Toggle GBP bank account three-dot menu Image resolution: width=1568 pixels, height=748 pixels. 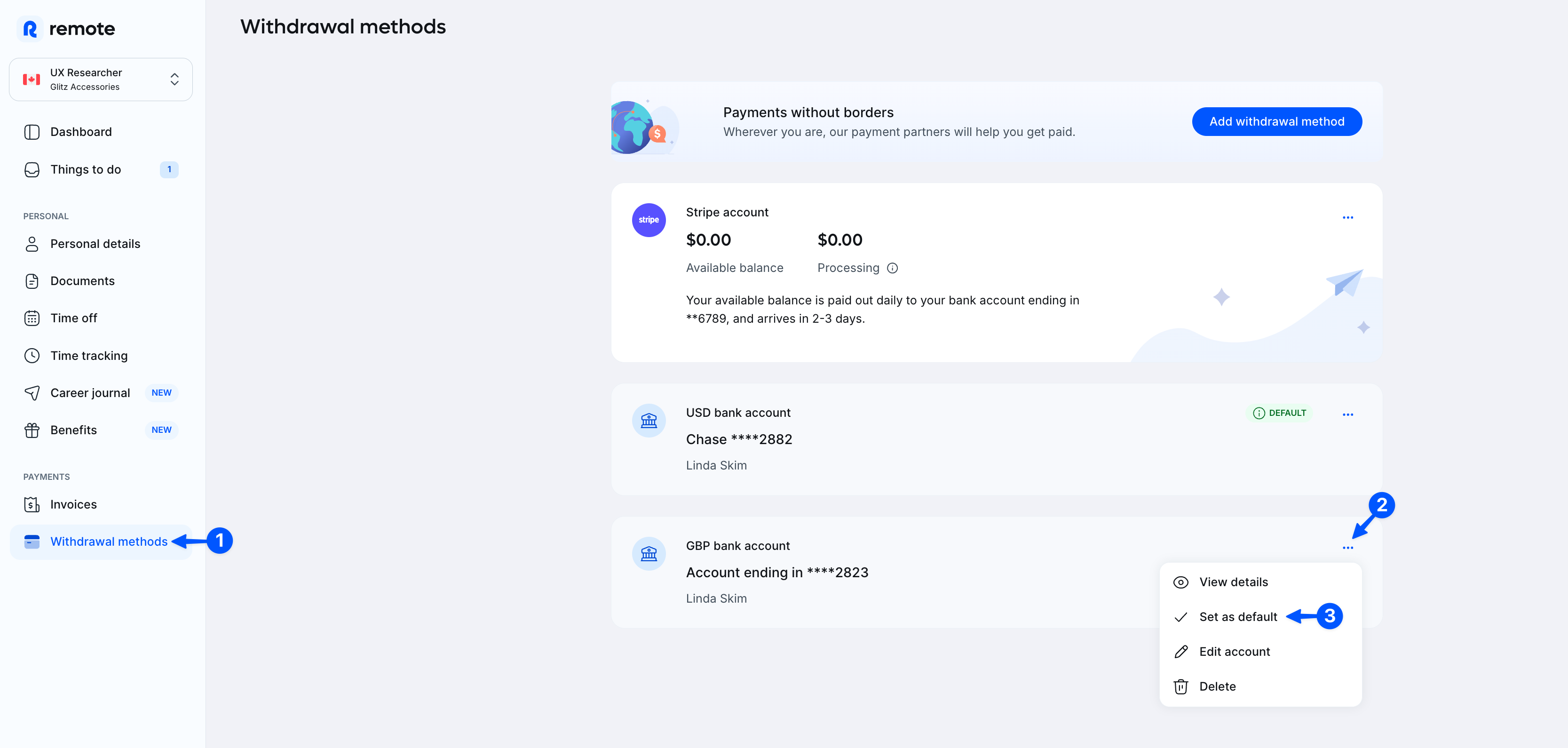1347,548
